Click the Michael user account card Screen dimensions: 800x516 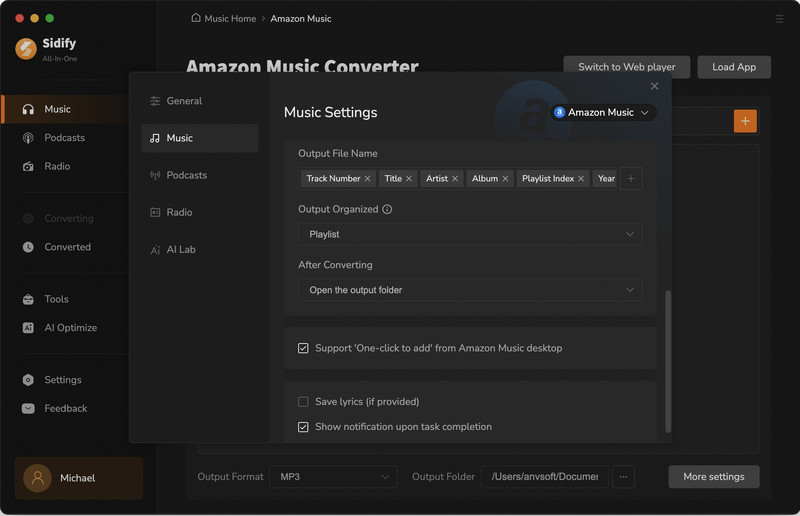79,478
